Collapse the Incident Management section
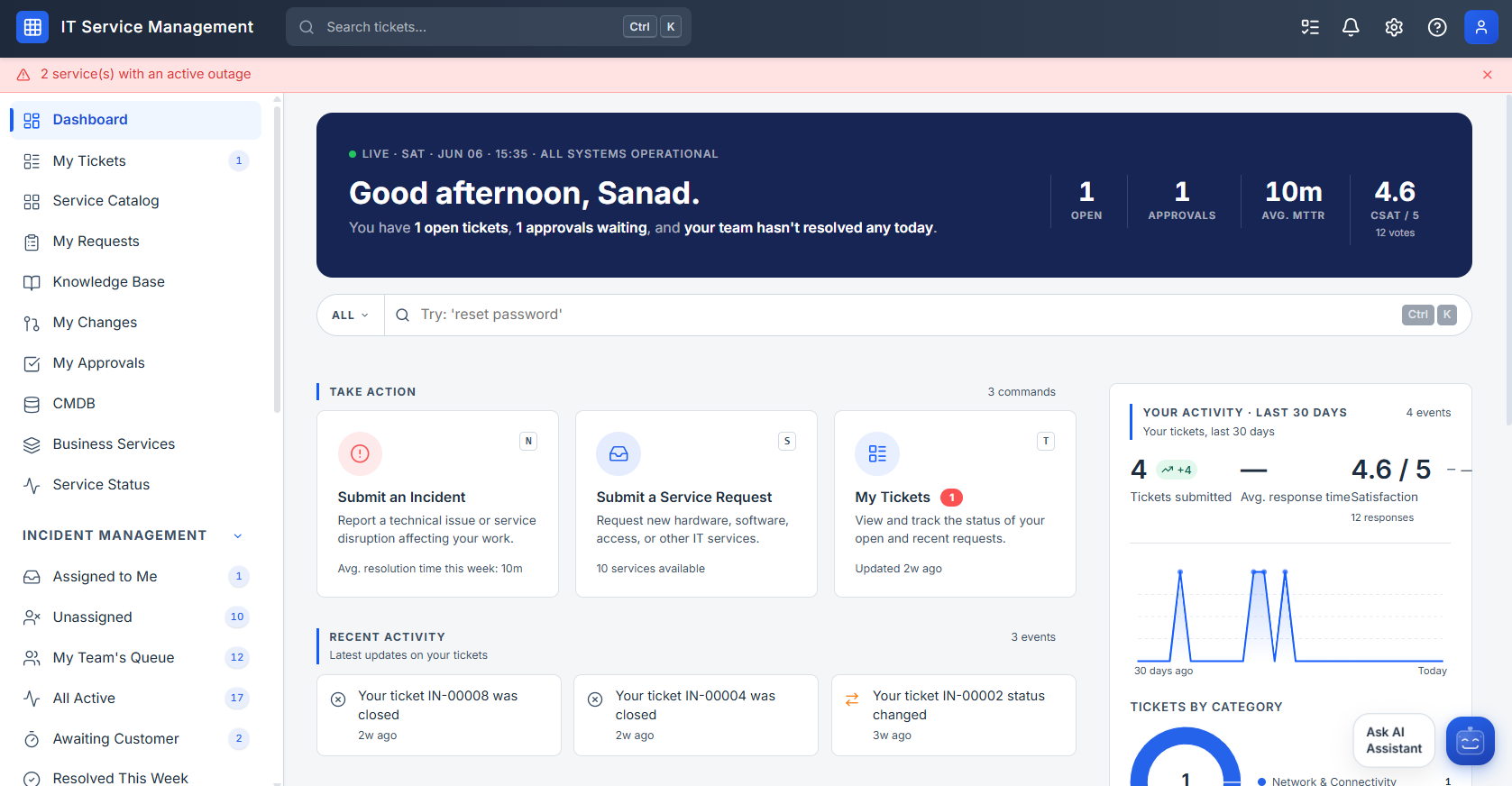The width and height of the screenshot is (1512, 786). pyautogui.click(x=238, y=535)
